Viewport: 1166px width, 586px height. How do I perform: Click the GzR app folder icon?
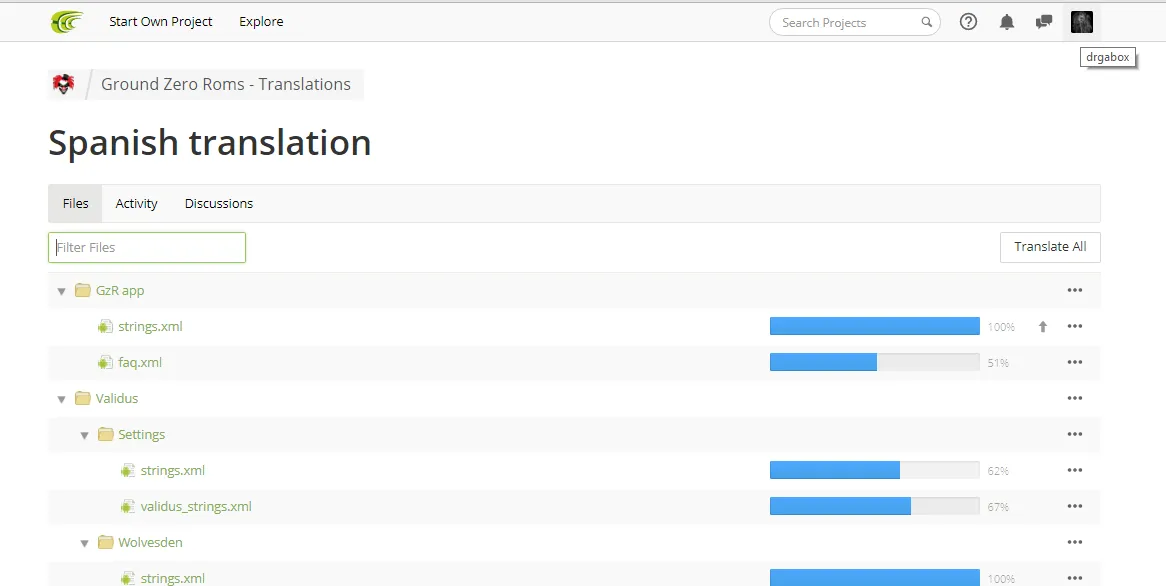coord(83,290)
